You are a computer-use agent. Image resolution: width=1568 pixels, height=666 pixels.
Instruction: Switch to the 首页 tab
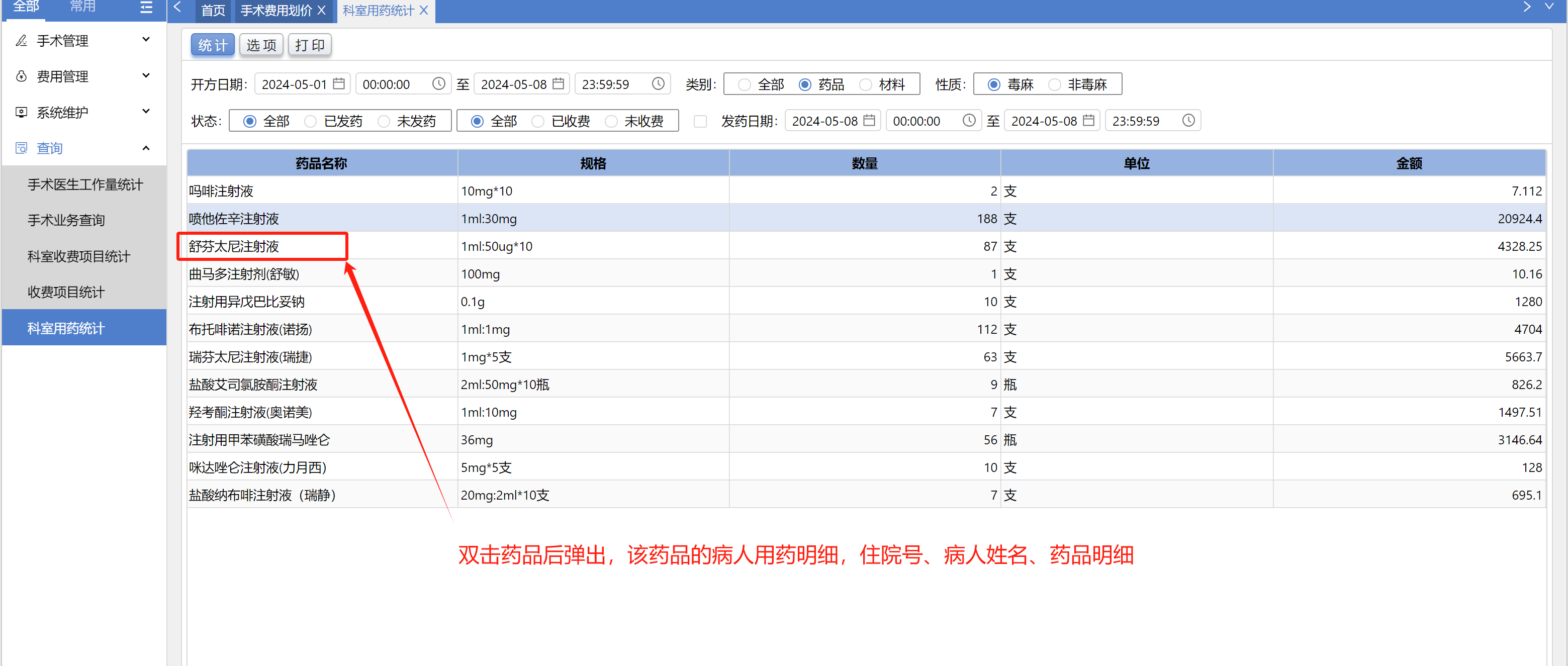[x=213, y=11]
